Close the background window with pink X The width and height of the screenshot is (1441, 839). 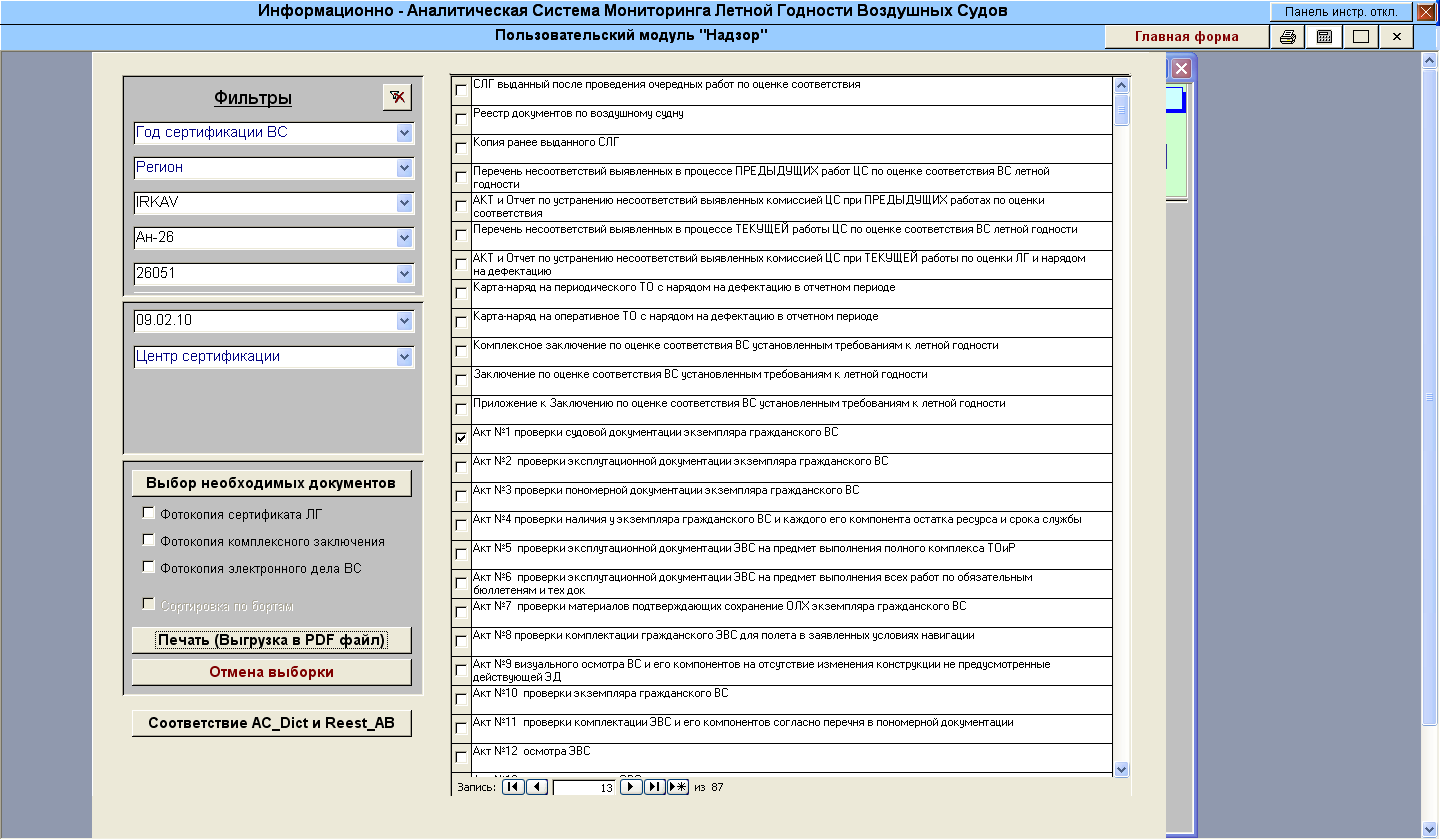click(1181, 69)
